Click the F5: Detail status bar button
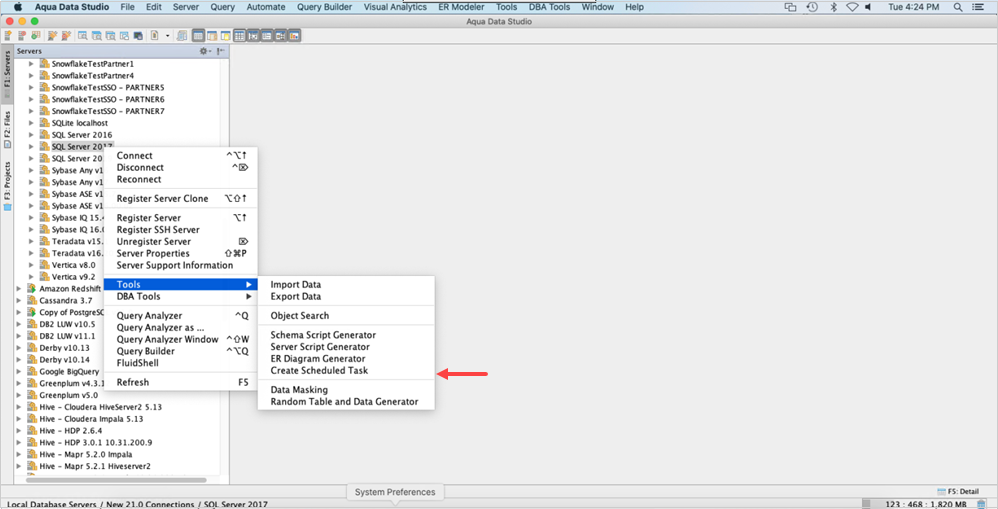Viewport: 998px width, 509px height. (958, 491)
